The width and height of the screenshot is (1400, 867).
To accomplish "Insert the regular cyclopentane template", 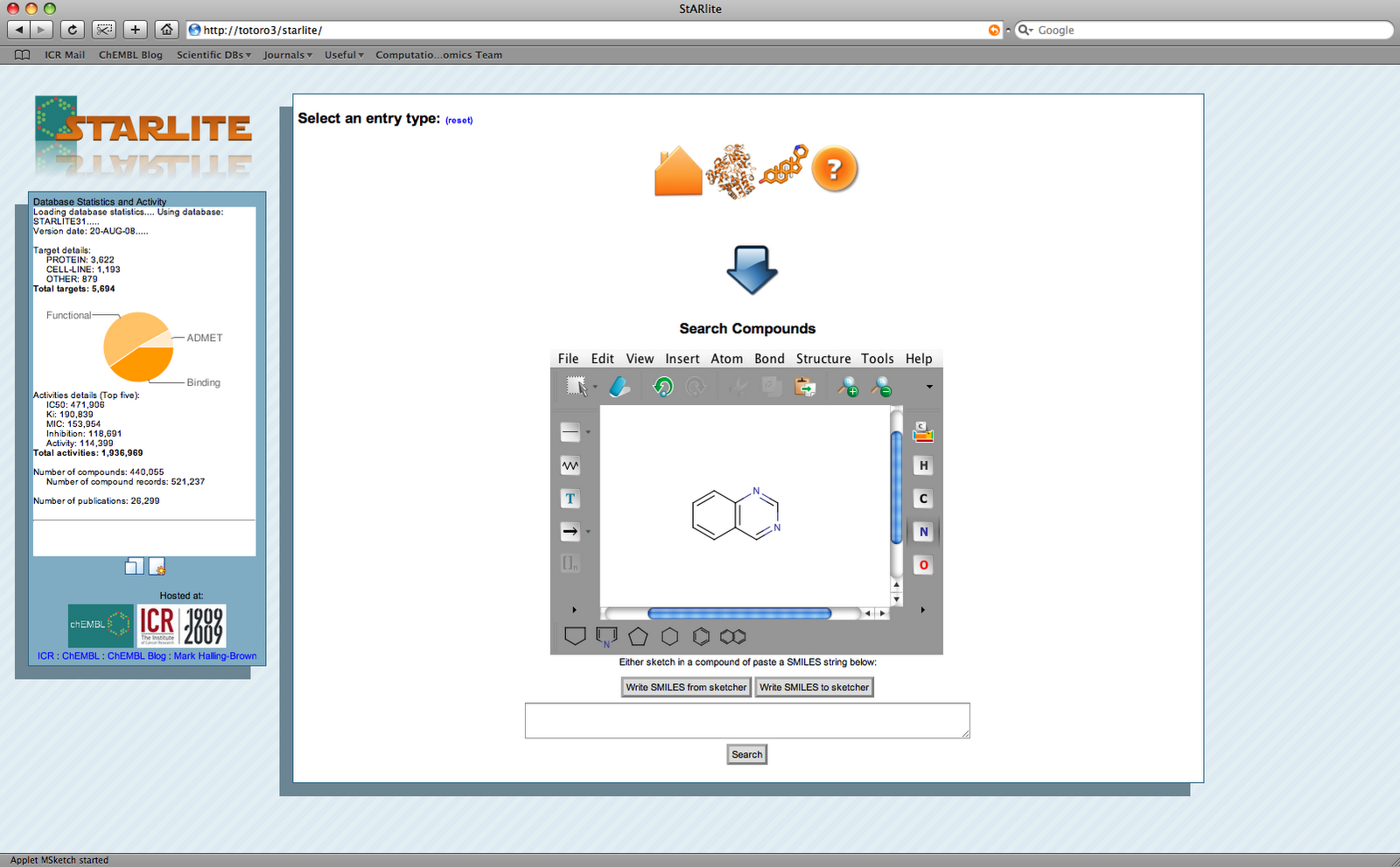I will [638, 637].
